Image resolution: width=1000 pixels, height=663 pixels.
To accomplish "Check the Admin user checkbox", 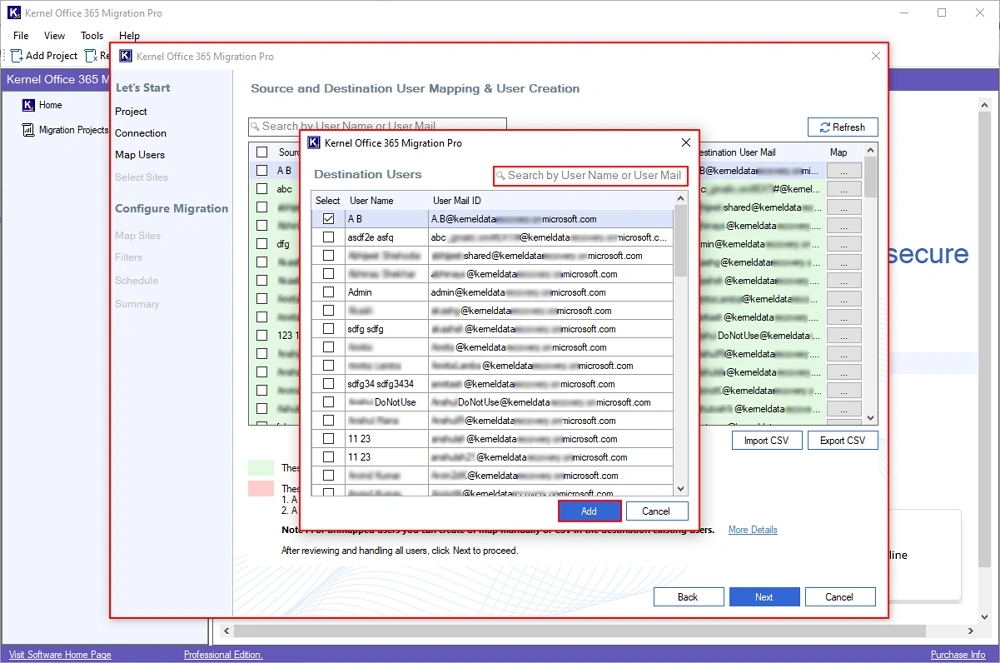I will pos(328,292).
